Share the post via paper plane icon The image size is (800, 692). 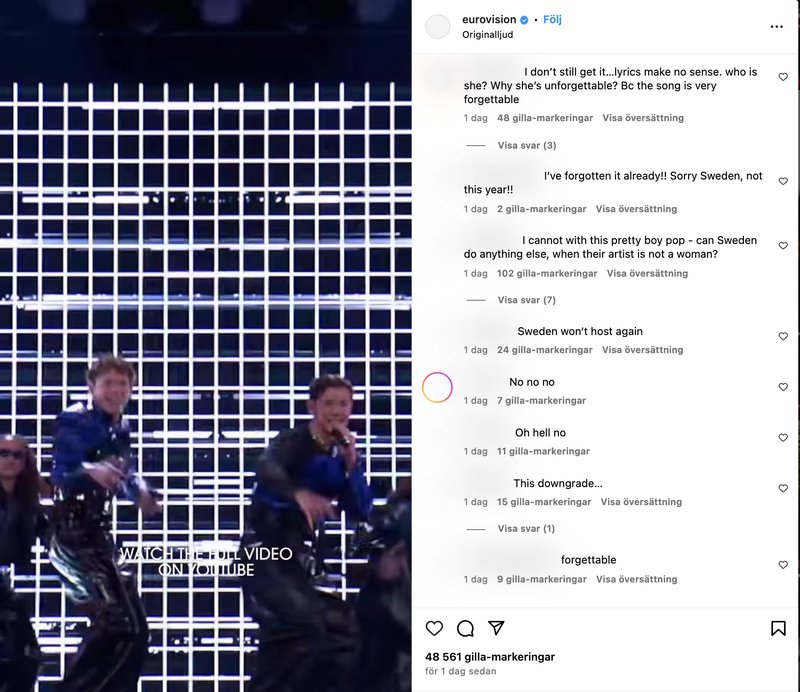[496, 628]
